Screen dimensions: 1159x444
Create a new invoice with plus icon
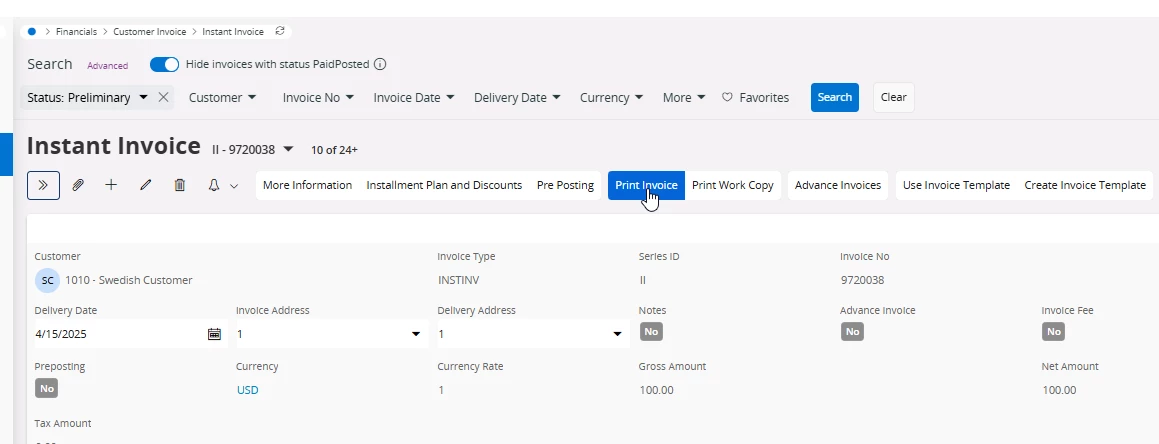(111, 185)
